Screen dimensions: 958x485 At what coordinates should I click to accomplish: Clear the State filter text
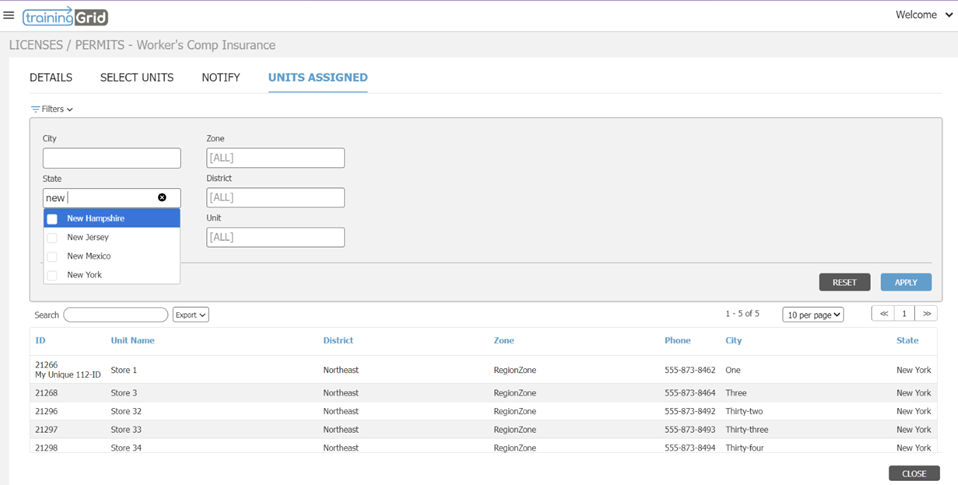[162, 198]
